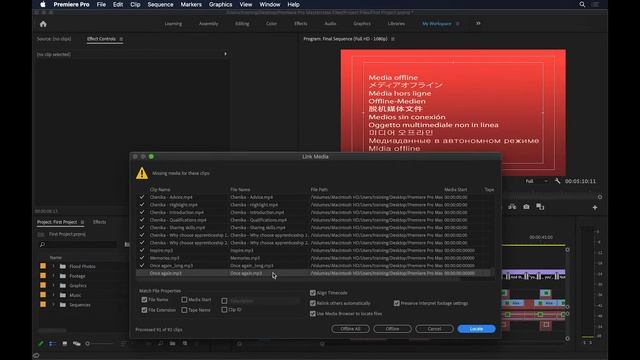Image resolution: width=640 pixels, height=360 pixels.
Task: Enable the Media Start match checkbox
Action: tap(184, 300)
